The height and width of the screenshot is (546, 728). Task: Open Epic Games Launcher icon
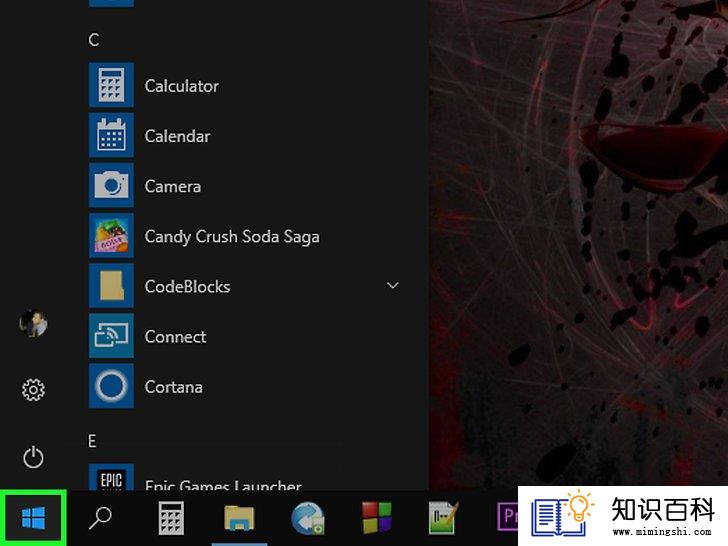[111, 477]
